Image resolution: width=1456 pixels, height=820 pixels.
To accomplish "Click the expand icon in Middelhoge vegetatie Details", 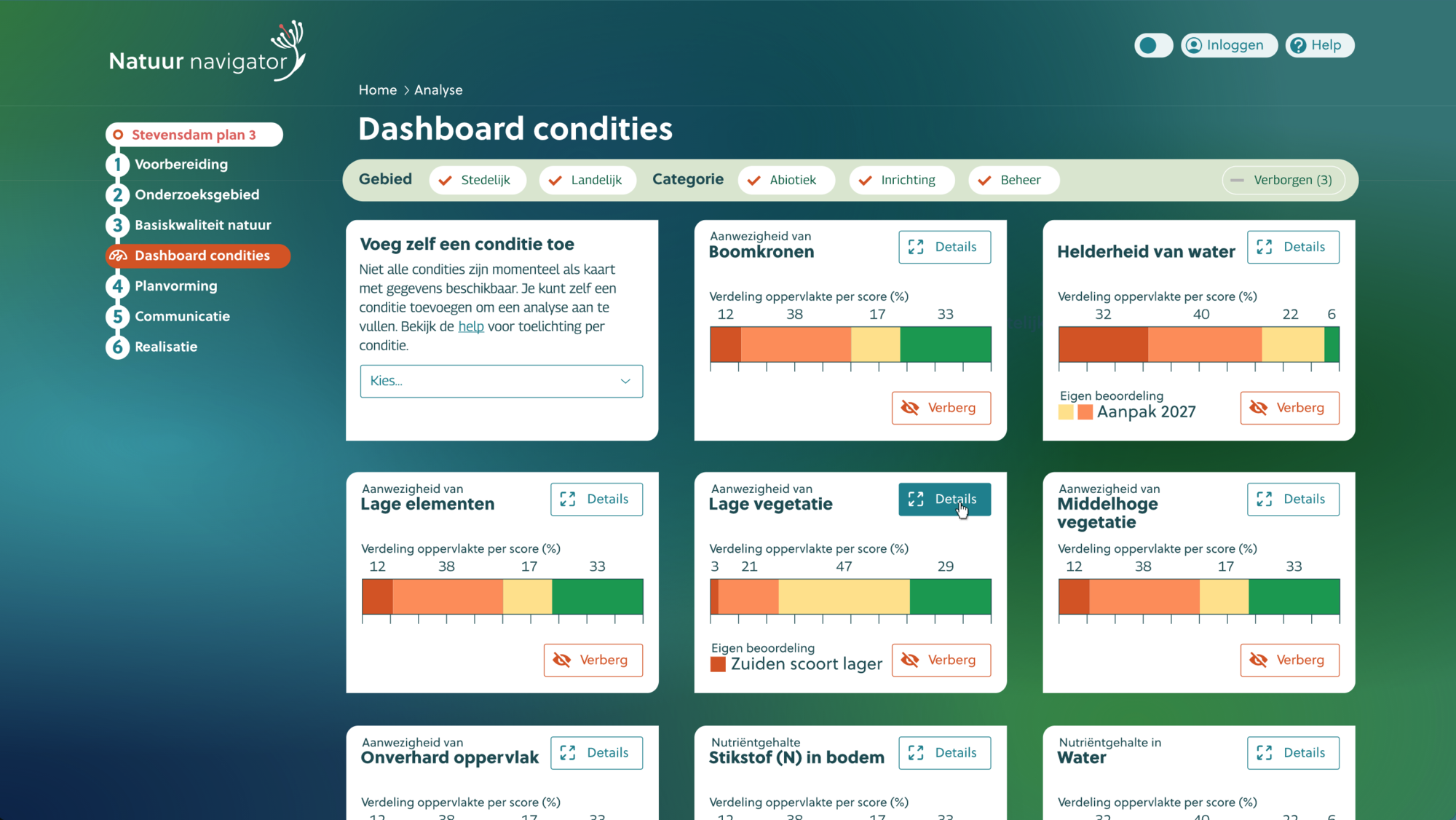I will tap(1265, 499).
